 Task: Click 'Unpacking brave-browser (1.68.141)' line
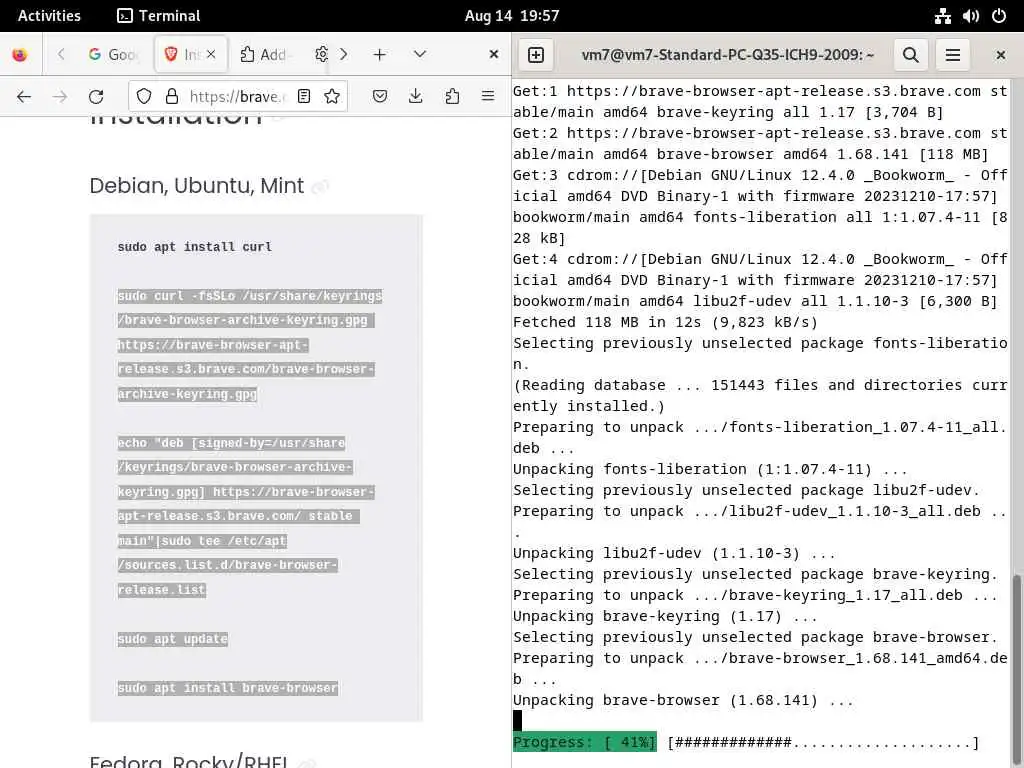(683, 700)
